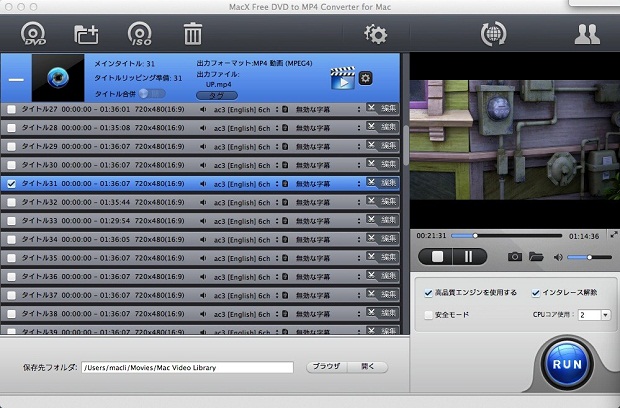Toggle the deinterlace checkbox
The image size is (620, 408).
click(536, 293)
